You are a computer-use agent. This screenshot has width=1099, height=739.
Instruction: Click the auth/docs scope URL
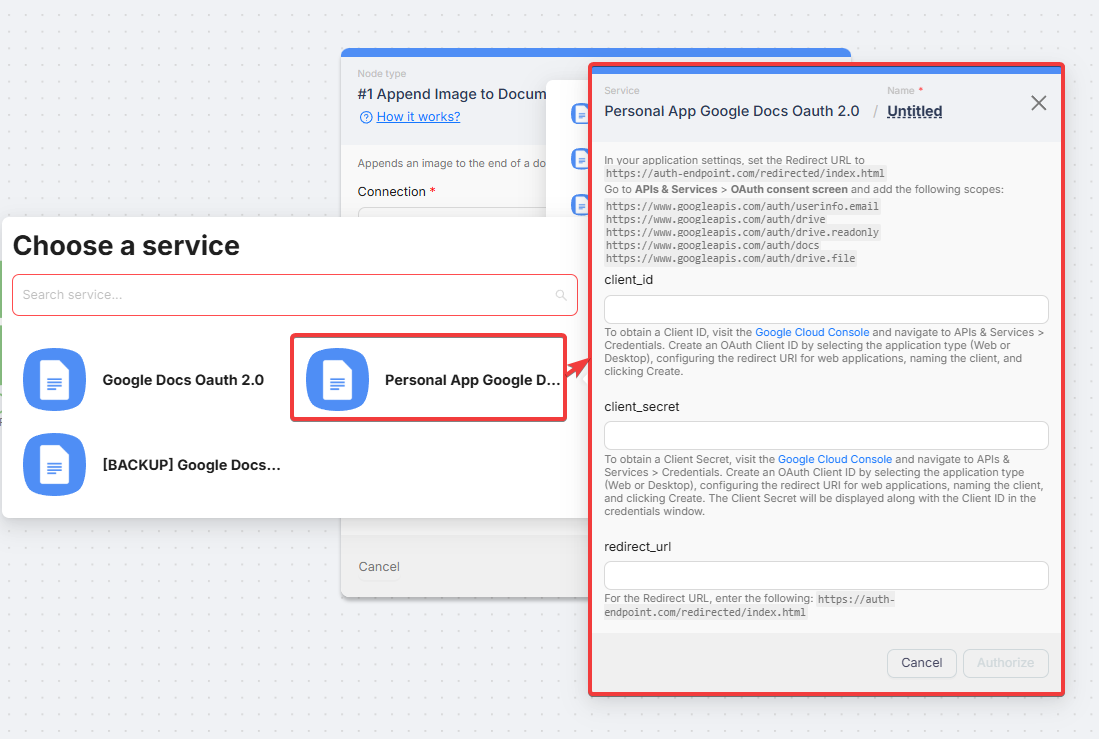[712, 245]
